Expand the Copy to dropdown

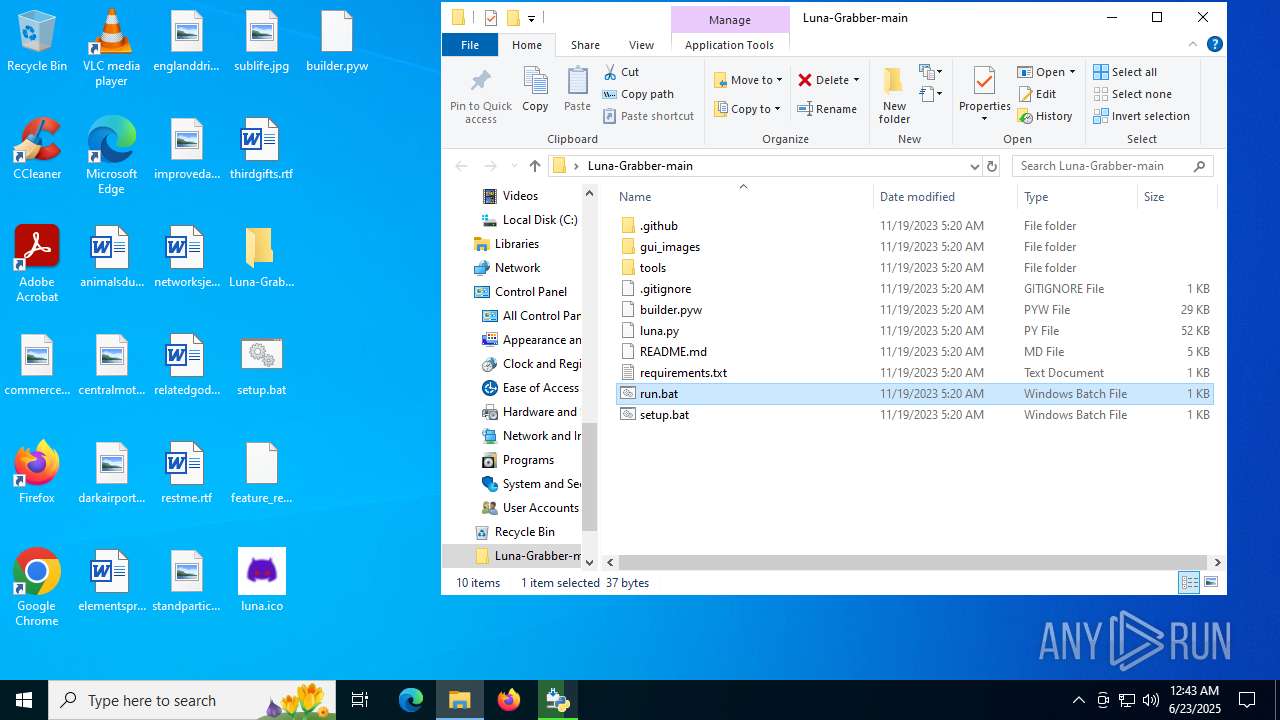778,109
